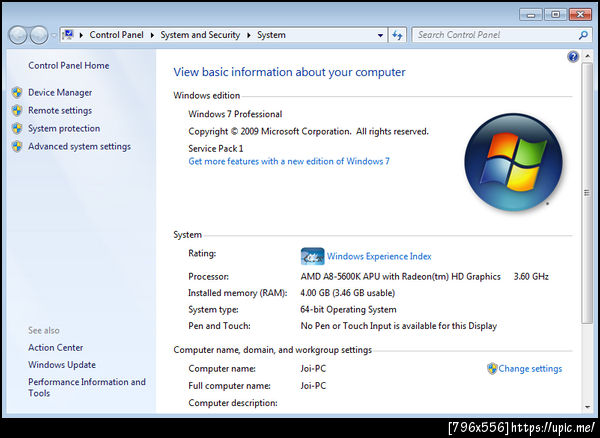Click '4.00 GB (3.46 GB usable)' memory value

coord(347,293)
